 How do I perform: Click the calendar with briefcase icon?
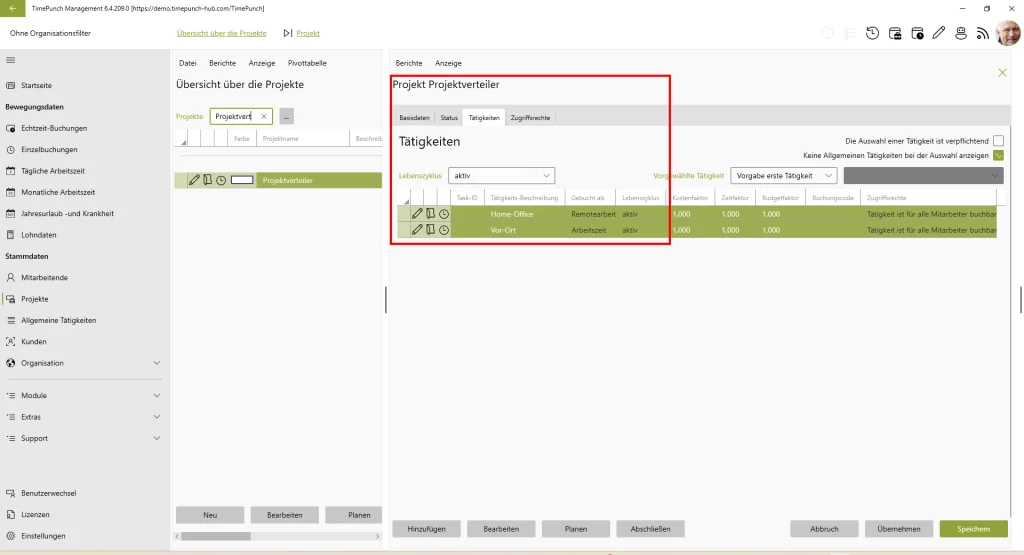coord(895,33)
